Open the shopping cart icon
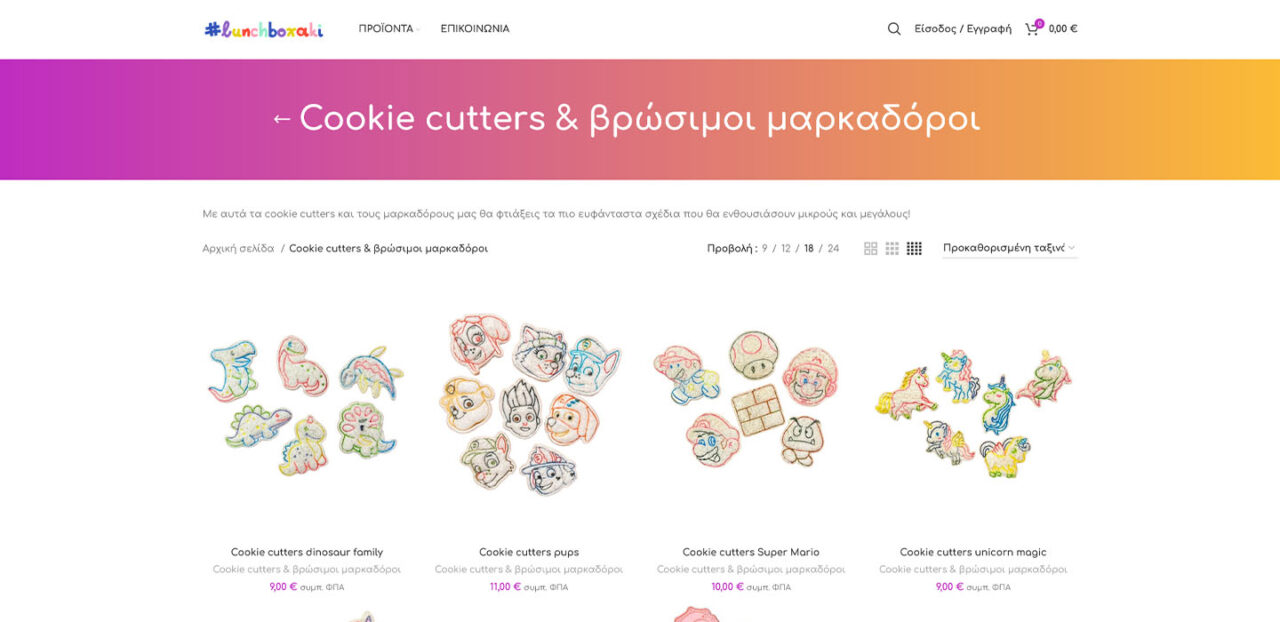This screenshot has height=622, width=1280. [1032, 29]
